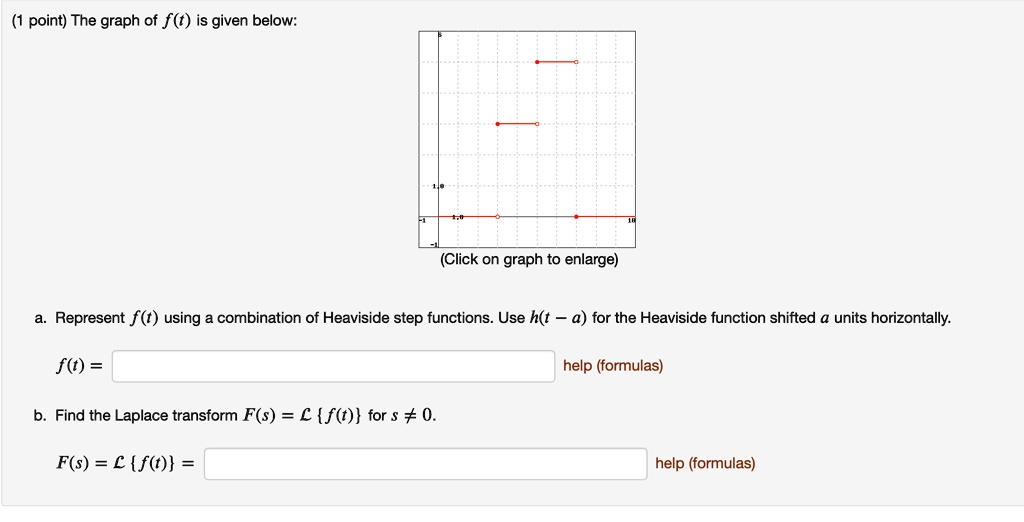
Task: Click the '(Click on graph to enlarge)' caption
Action: coord(528,260)
